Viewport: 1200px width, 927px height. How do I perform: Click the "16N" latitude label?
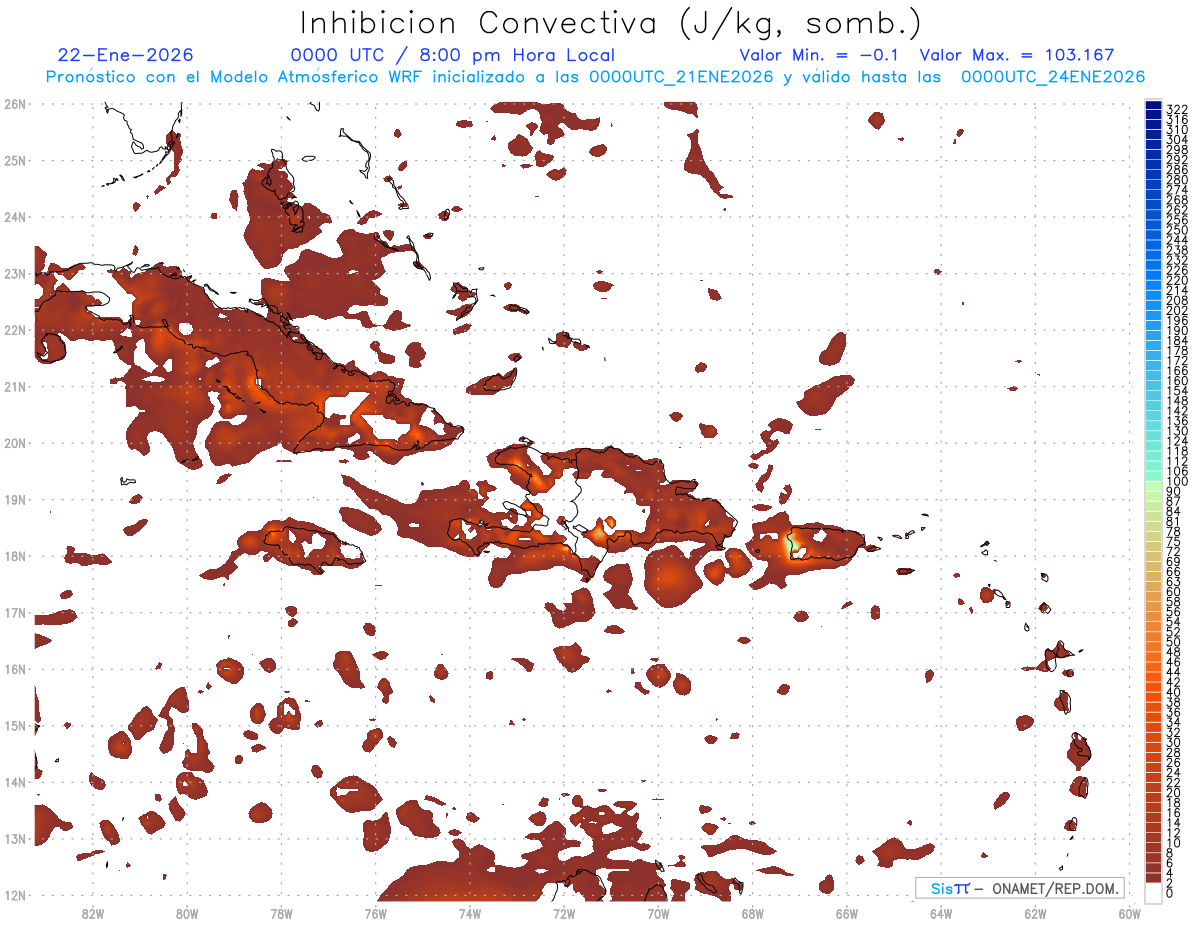point(15,669)
